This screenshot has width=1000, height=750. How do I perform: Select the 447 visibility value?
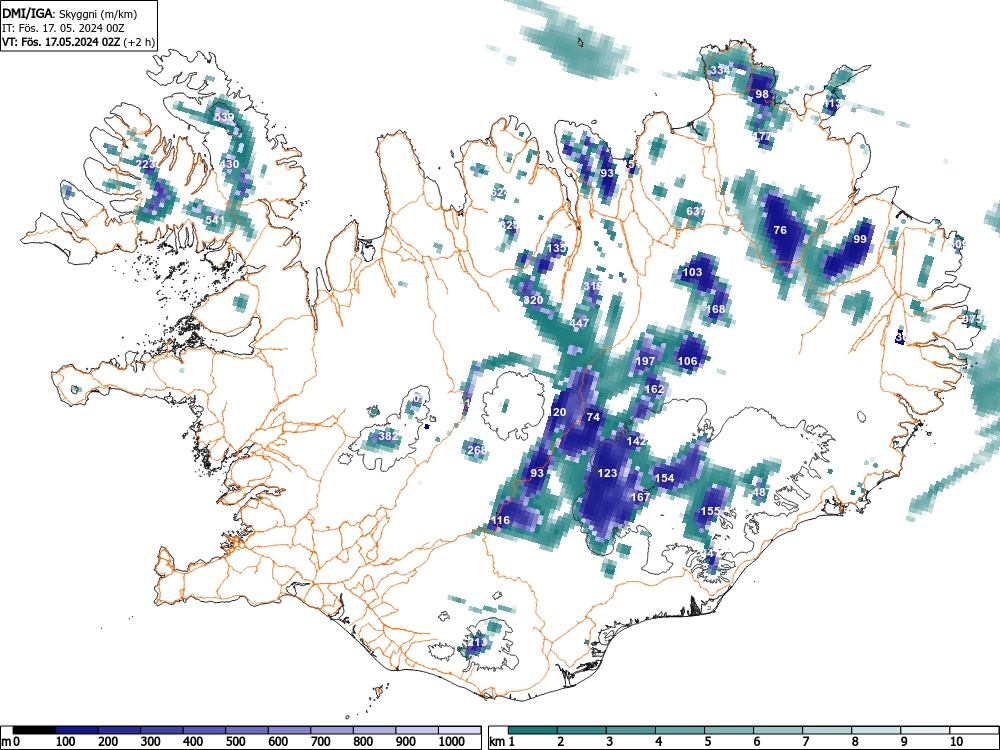(x=579, y=323)
